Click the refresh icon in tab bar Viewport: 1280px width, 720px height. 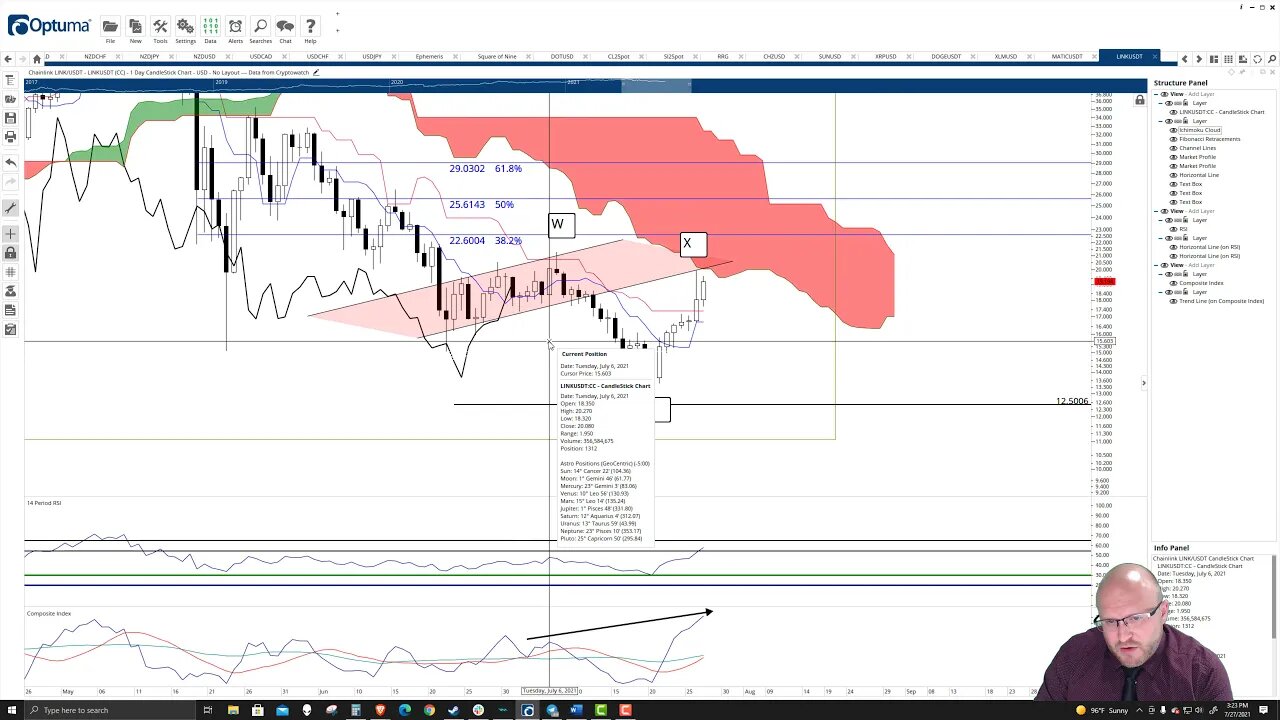1257,59
